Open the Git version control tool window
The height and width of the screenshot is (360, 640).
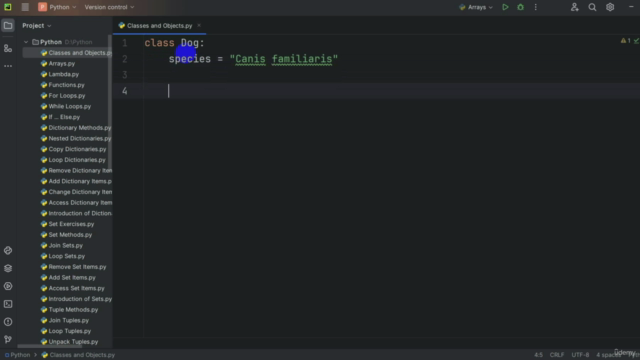(x=8, y=339)
